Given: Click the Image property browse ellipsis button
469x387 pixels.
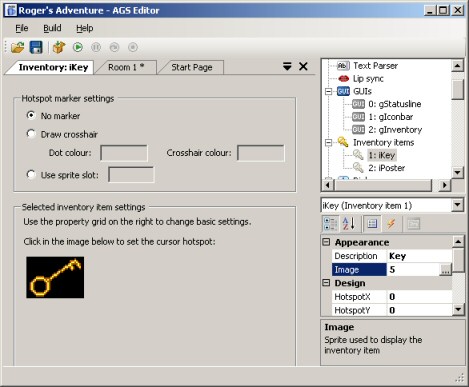Looking at the screenshot, I should (445, 270).
